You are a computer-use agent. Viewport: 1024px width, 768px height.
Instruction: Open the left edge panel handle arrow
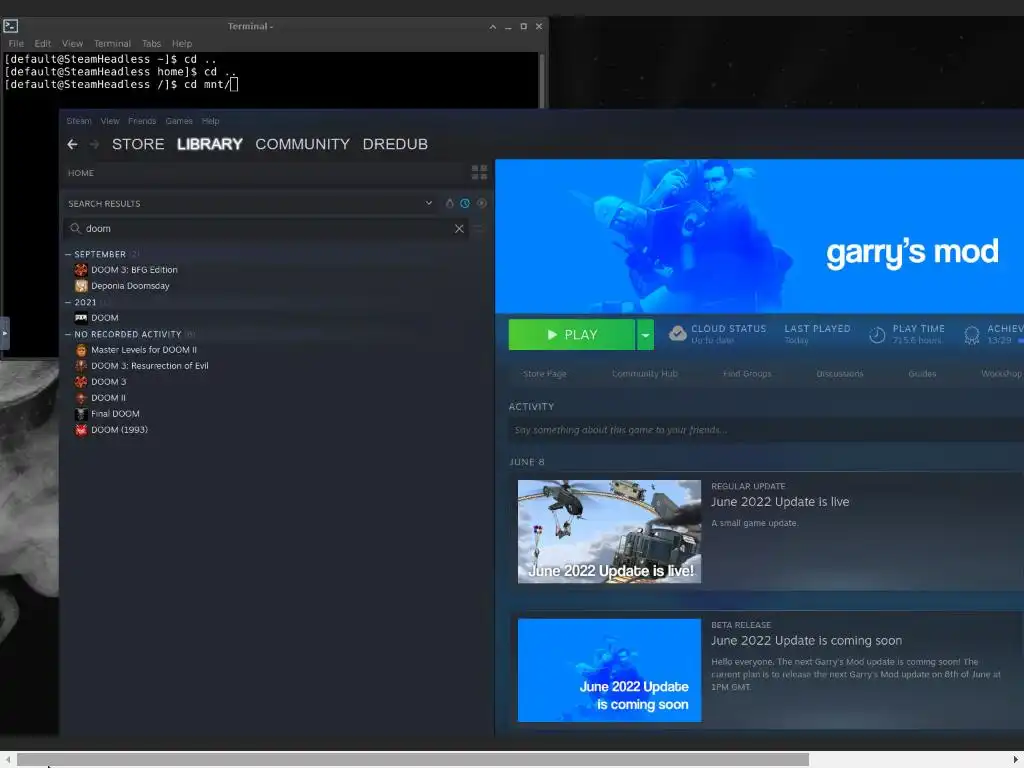(5, 333)
